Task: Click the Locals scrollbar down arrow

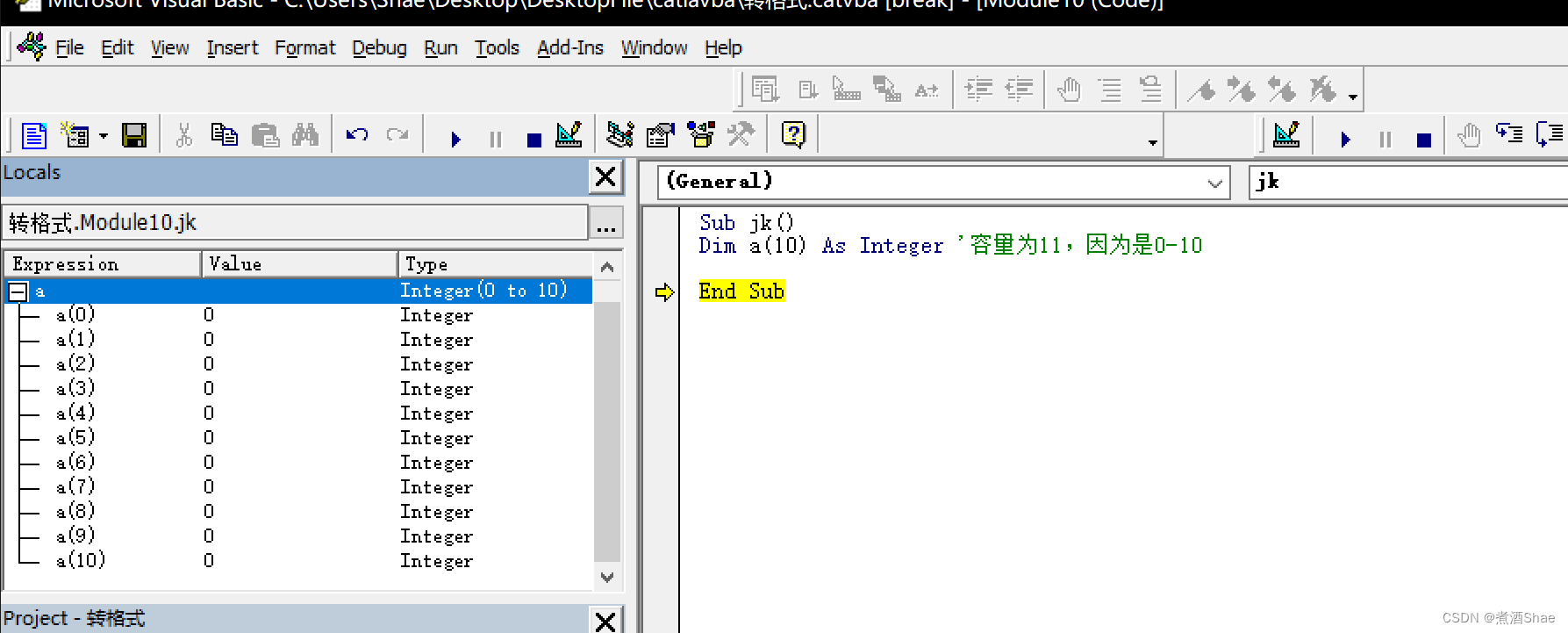Action: [606, 577]
